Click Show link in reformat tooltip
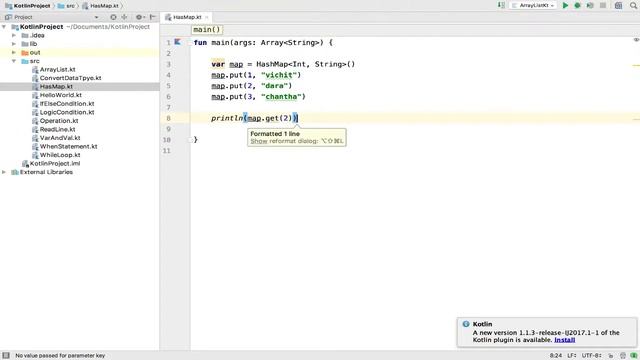 tap(259, 141)
